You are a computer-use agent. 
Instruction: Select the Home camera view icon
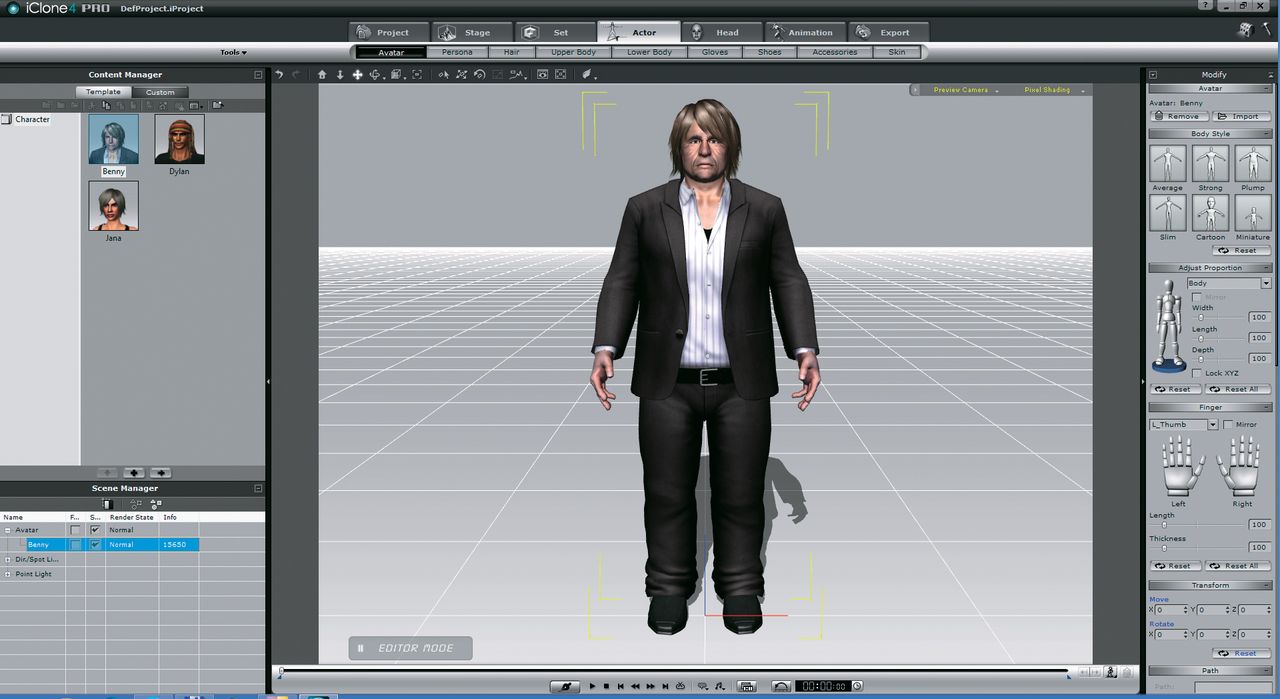(x=322, y=75)
